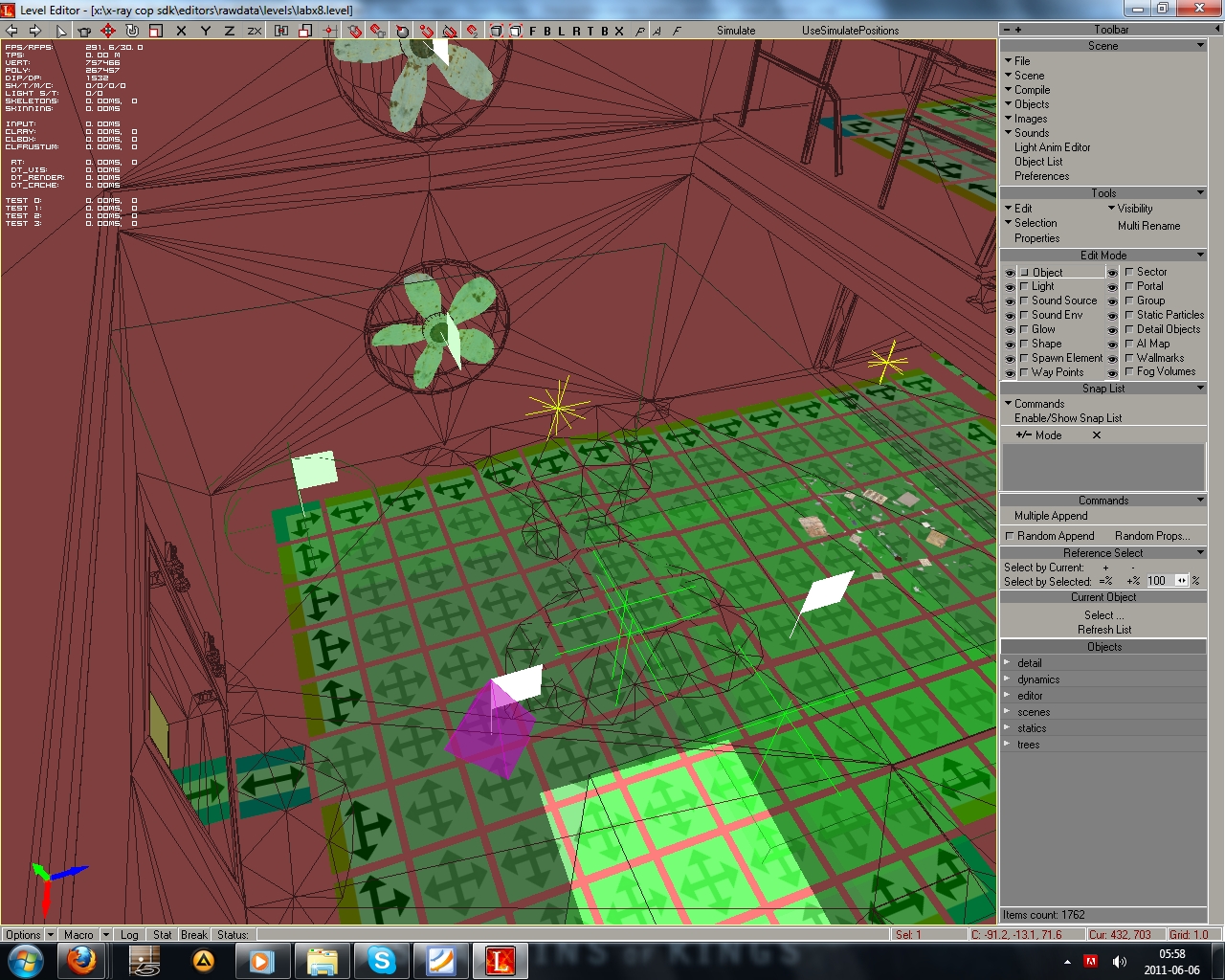Click the Redo forward-arrow toolbar icon
Viewport: 1225px width, 980px height.
(x=34, y=31)
